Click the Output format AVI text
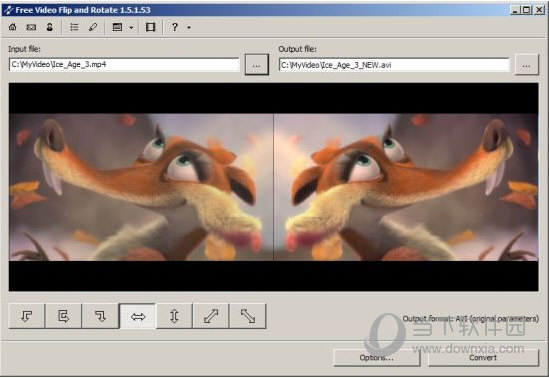 (471, 318)
